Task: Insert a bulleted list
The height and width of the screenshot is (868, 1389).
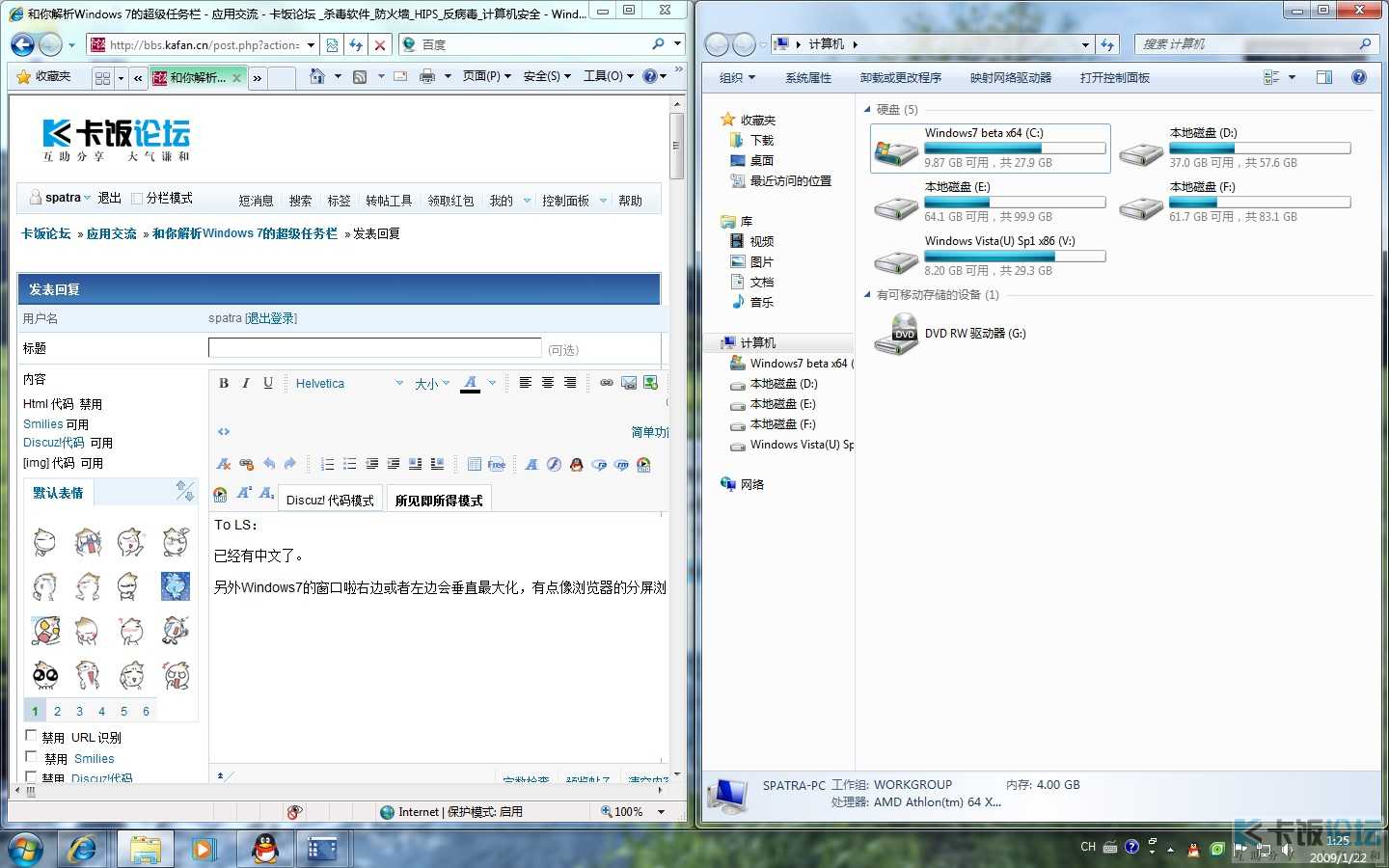Action: [349, 464]
